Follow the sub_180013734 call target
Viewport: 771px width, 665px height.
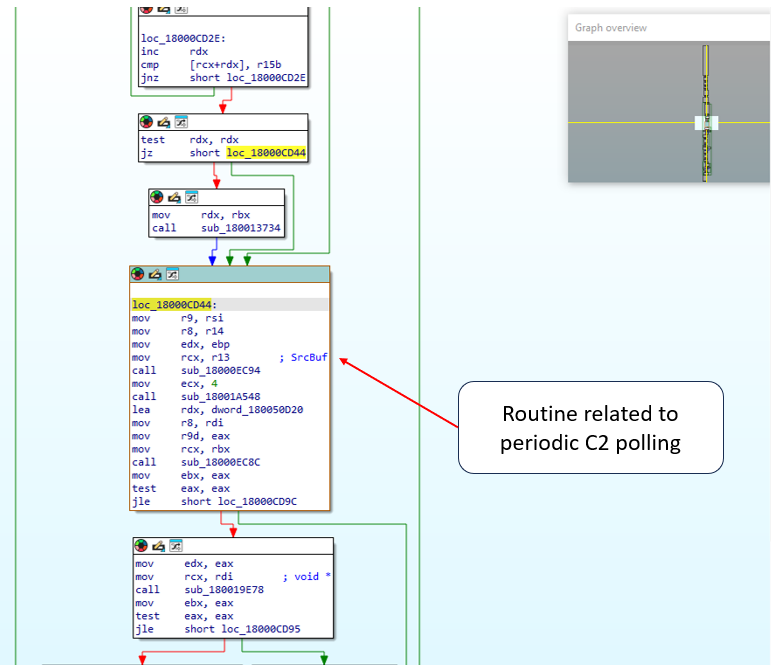[240, 228]
